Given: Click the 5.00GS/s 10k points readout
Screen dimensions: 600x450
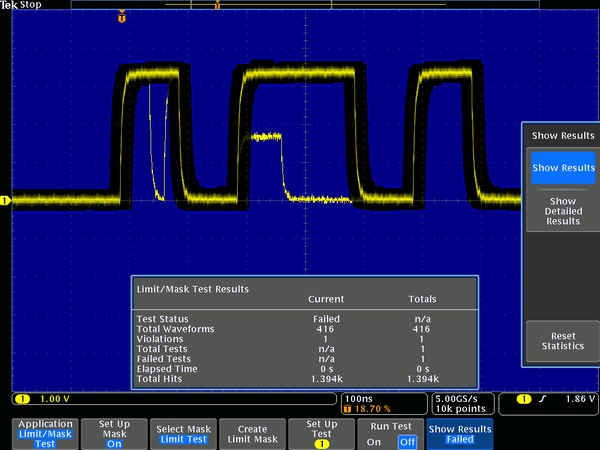Looking at the screenshot, I should click(x=461, y=405).
